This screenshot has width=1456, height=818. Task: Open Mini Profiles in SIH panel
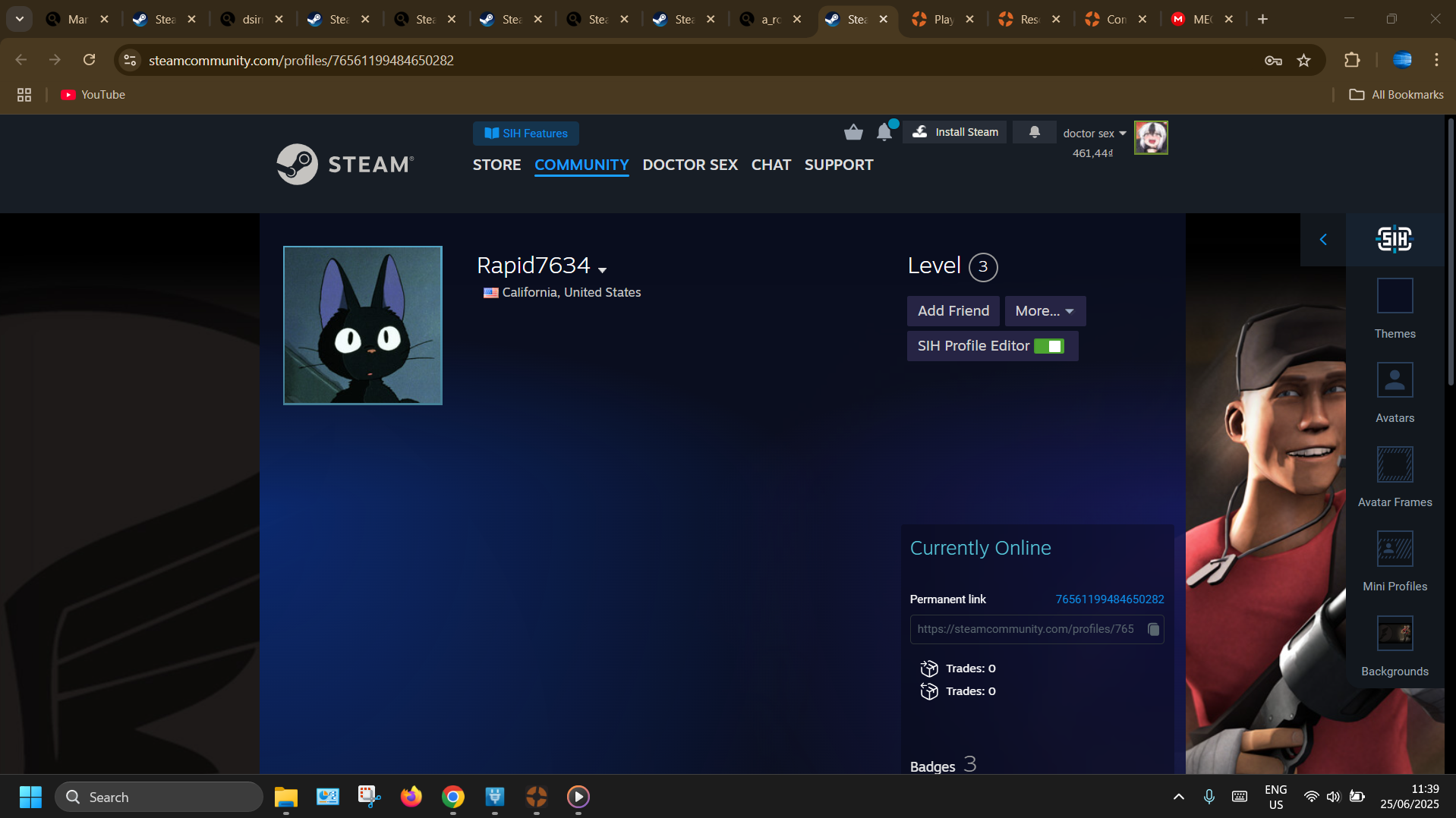[x=1395, y=561]
